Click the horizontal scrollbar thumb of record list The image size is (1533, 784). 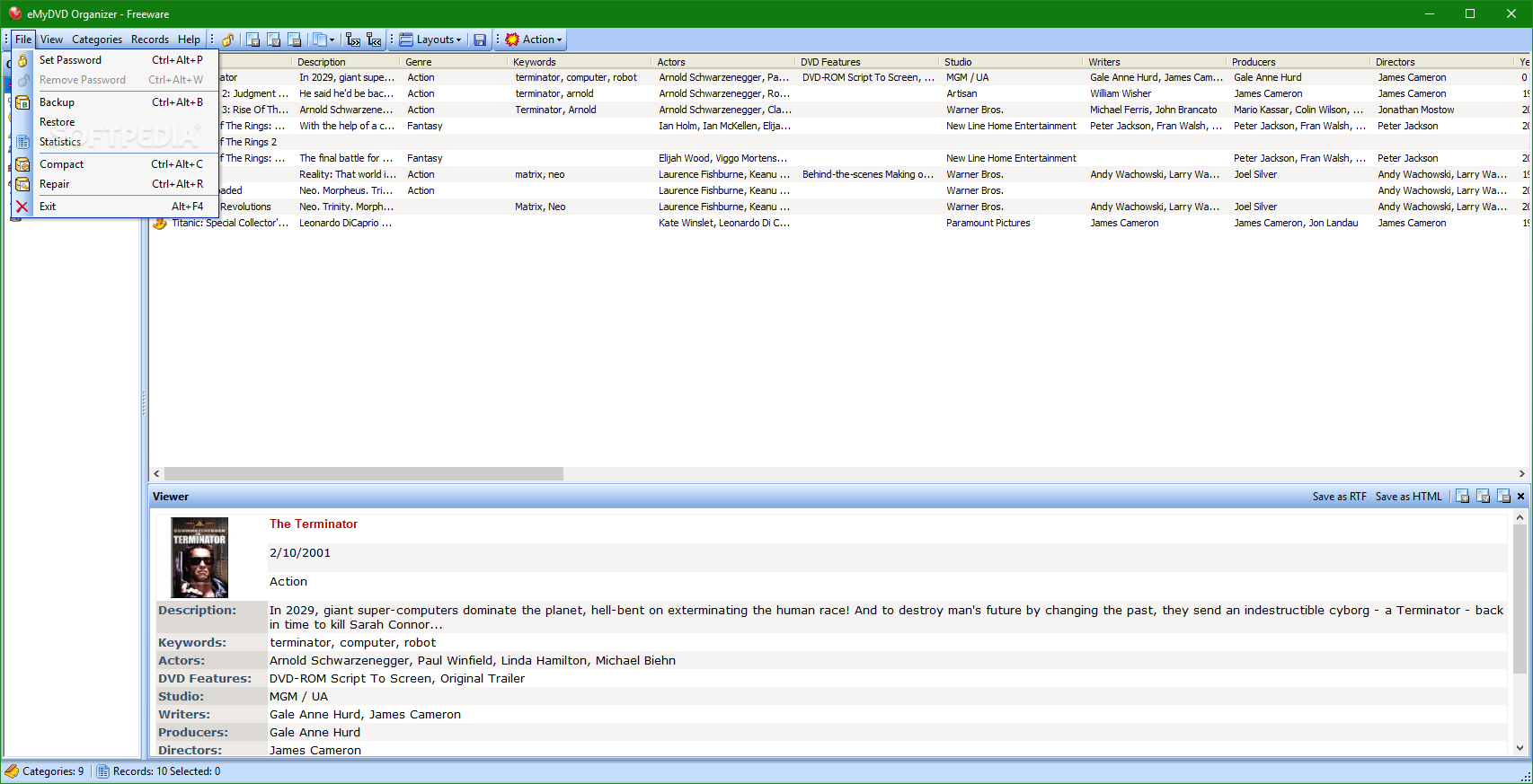pos(364,473)
